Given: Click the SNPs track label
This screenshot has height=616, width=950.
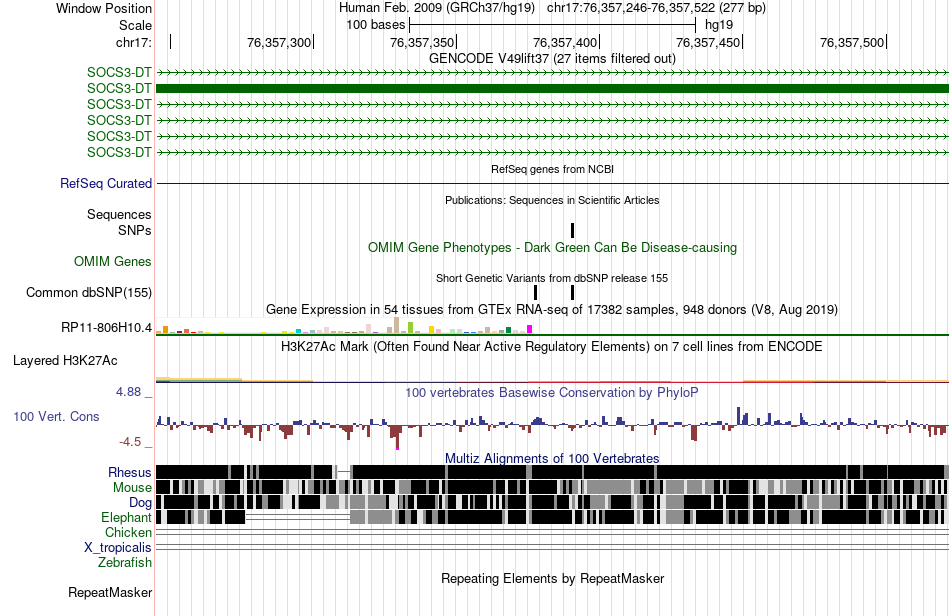Looking at the screenshot, I should click(x=135, y=231).
